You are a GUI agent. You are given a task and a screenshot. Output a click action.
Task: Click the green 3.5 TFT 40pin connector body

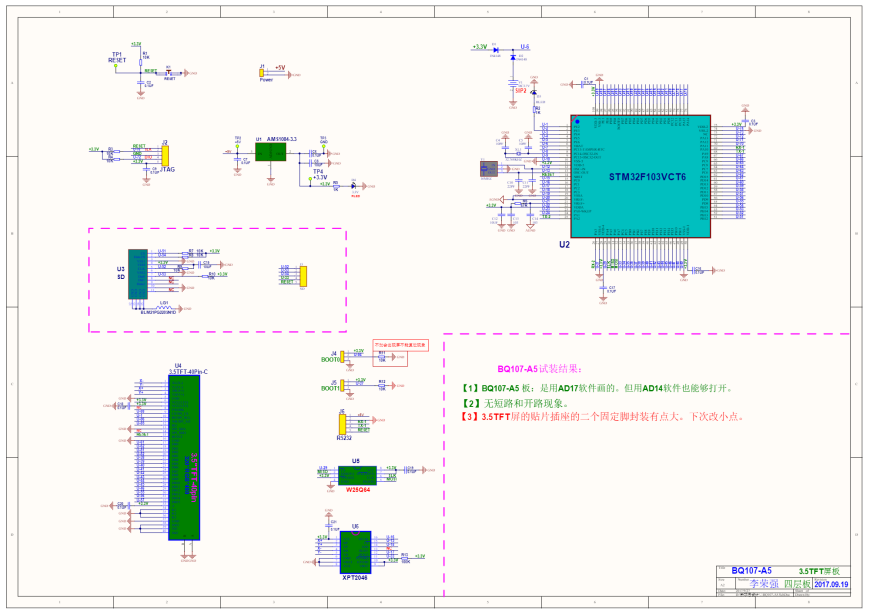click(x=184, y=458)
